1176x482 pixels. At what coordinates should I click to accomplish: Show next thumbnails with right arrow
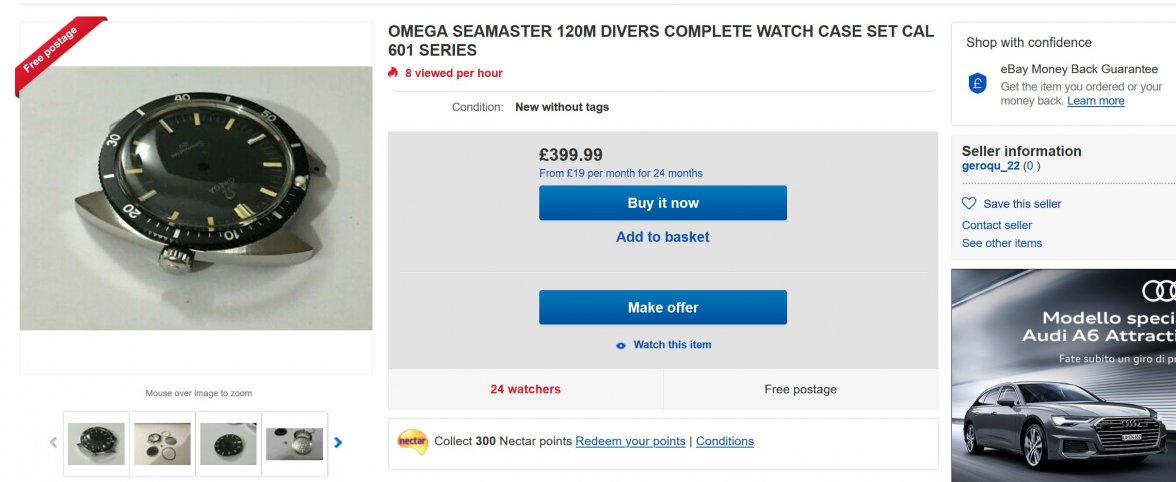point(338,442)
